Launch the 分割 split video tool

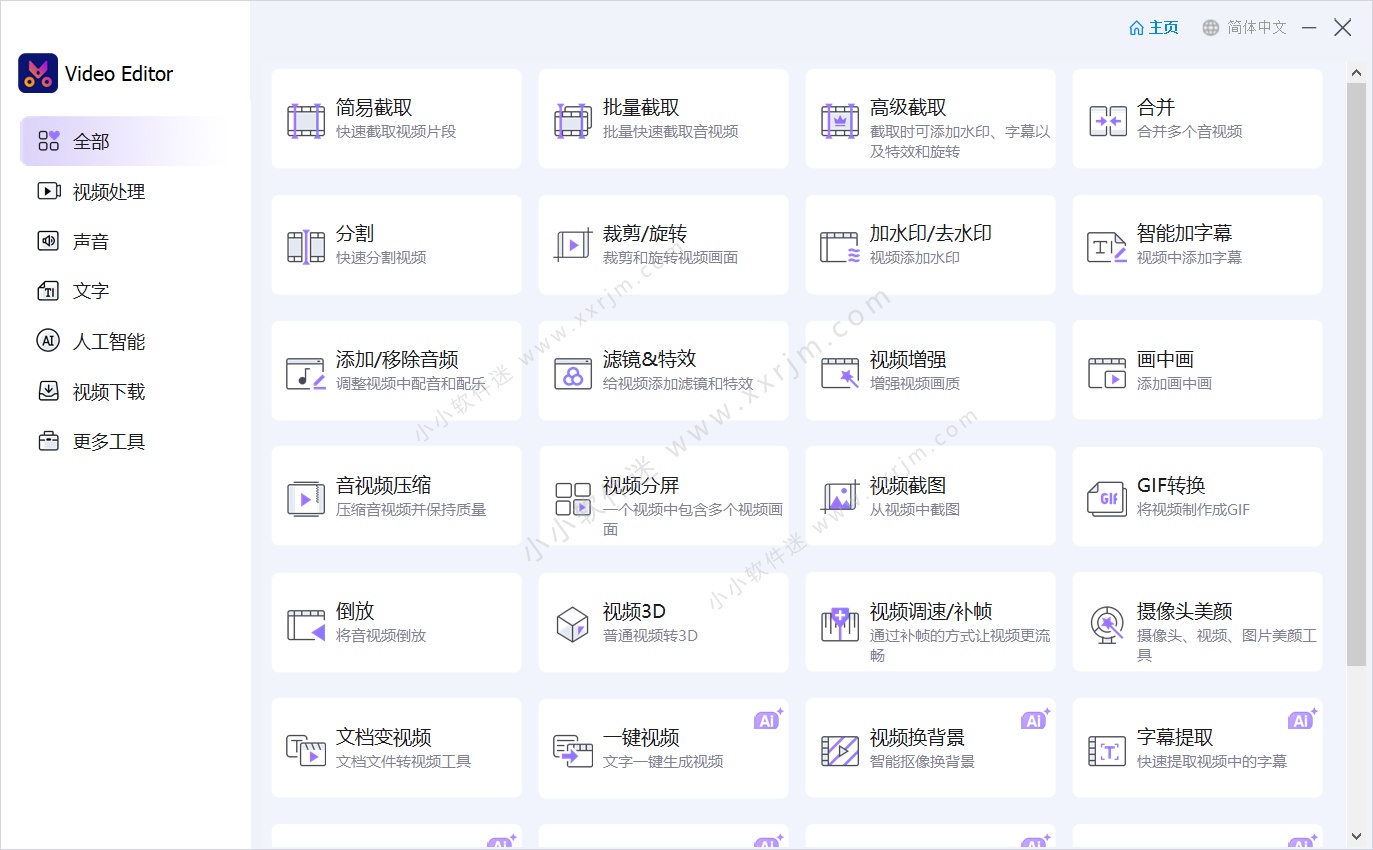pyautogui.click(x=396, y=244)
